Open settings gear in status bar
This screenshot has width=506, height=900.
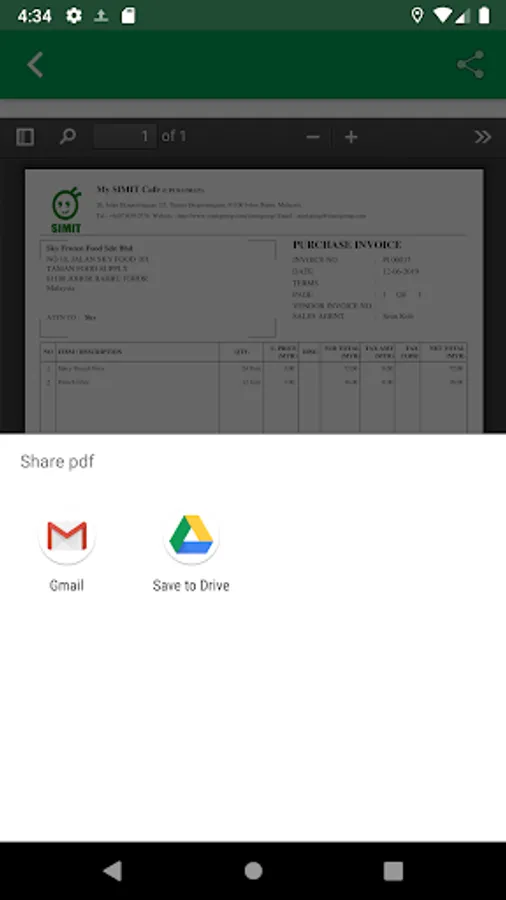point(73,15)
